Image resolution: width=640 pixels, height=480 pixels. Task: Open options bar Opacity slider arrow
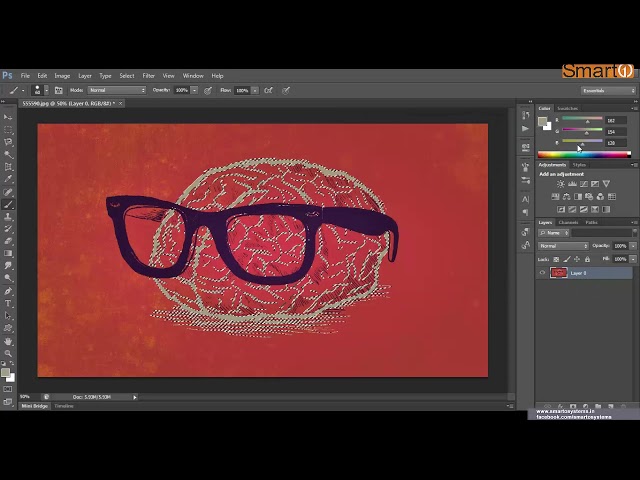pyautogui.click(x=195, y=90)
